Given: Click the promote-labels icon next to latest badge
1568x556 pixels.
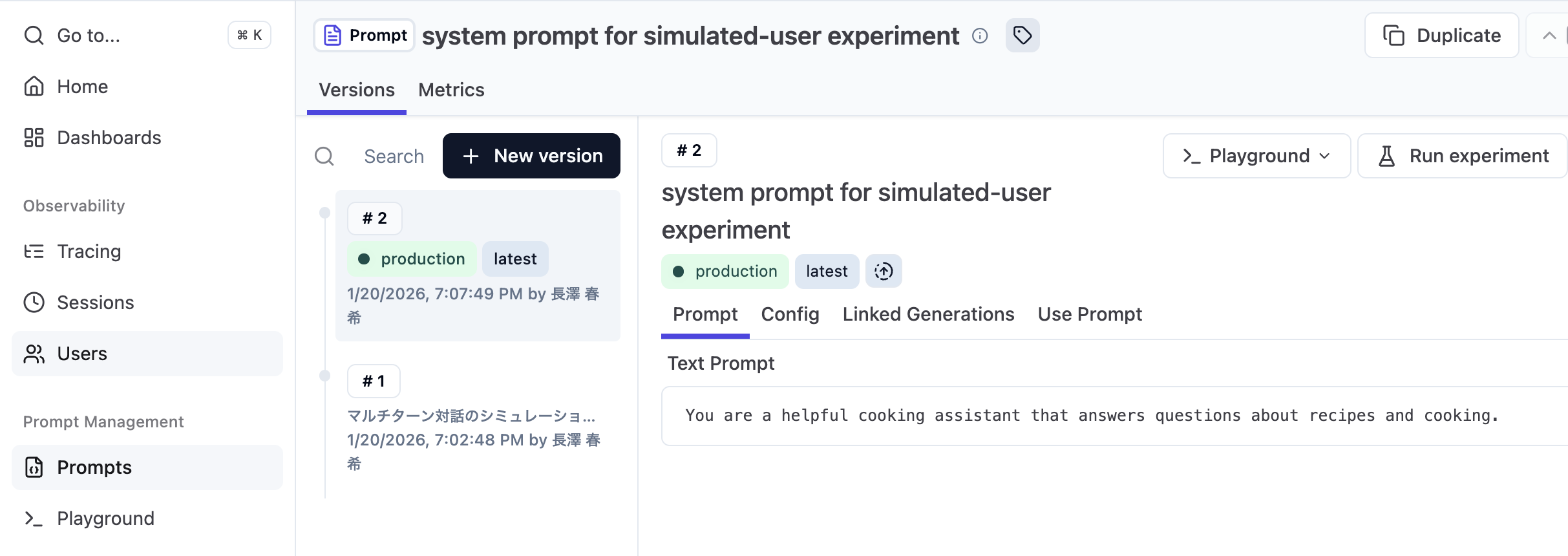Looking at the screenshot, I should point(884,272).
